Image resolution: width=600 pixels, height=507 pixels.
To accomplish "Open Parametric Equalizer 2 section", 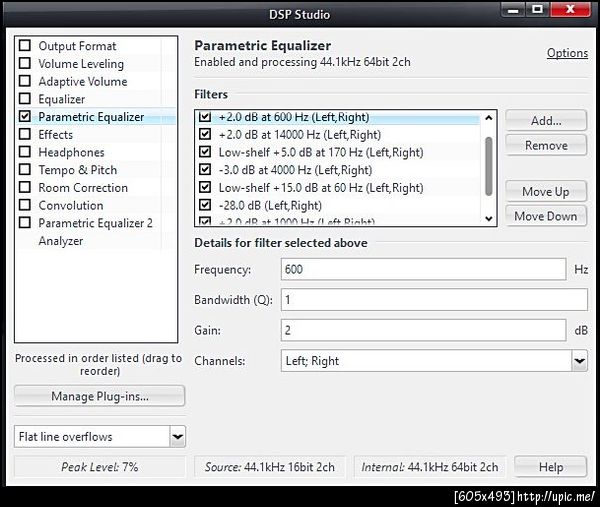I will [95, 223].
